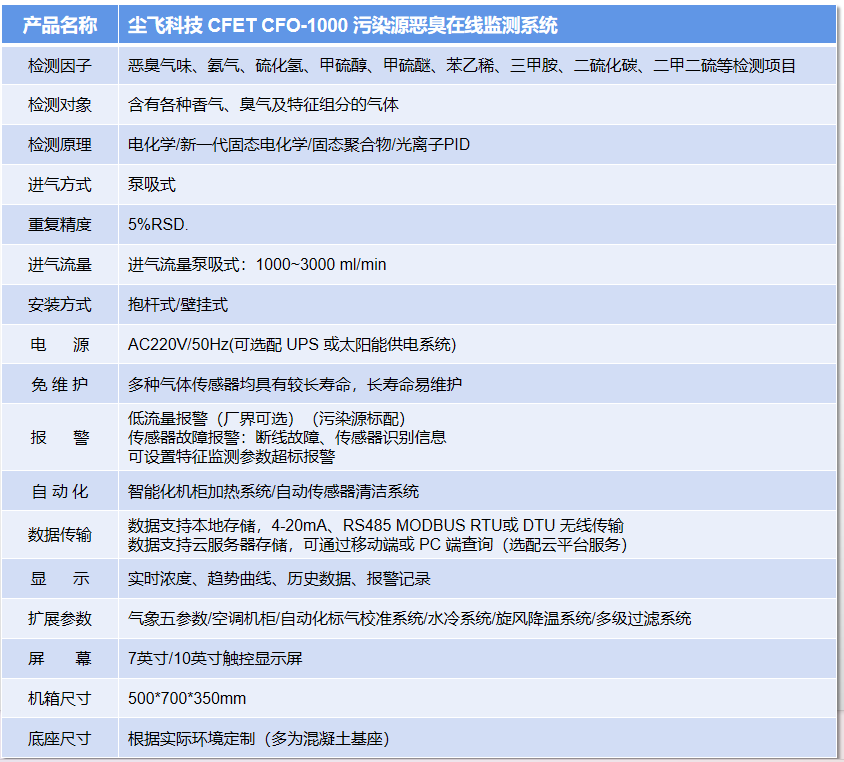
Task: Click the 500*700*350mm cabinet size value
Action: click(187, 698)
